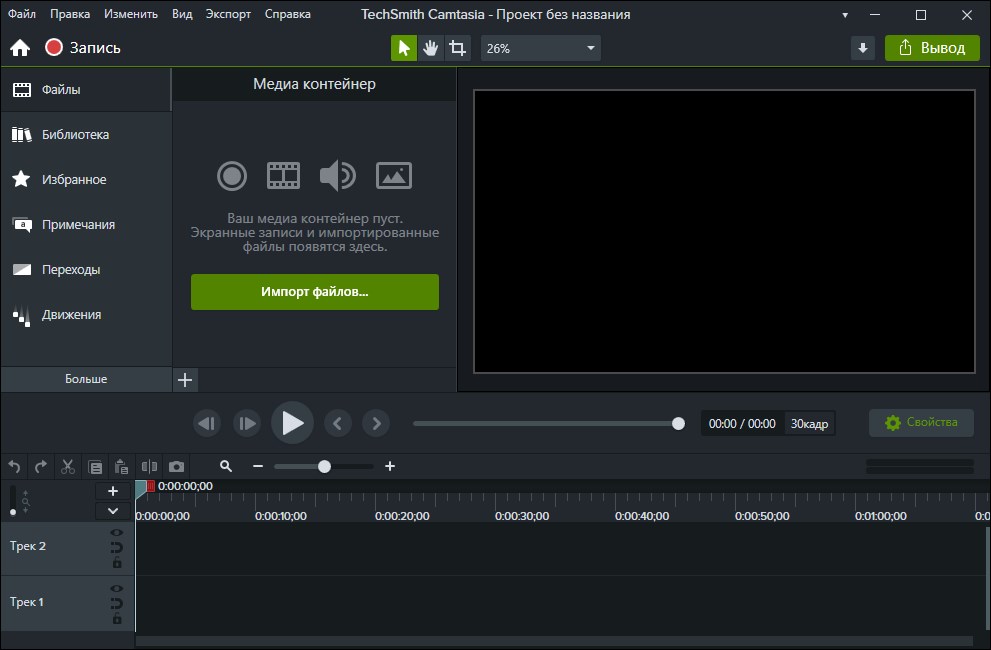
Task: Lock Трек 1
Action: click(118, 618)
